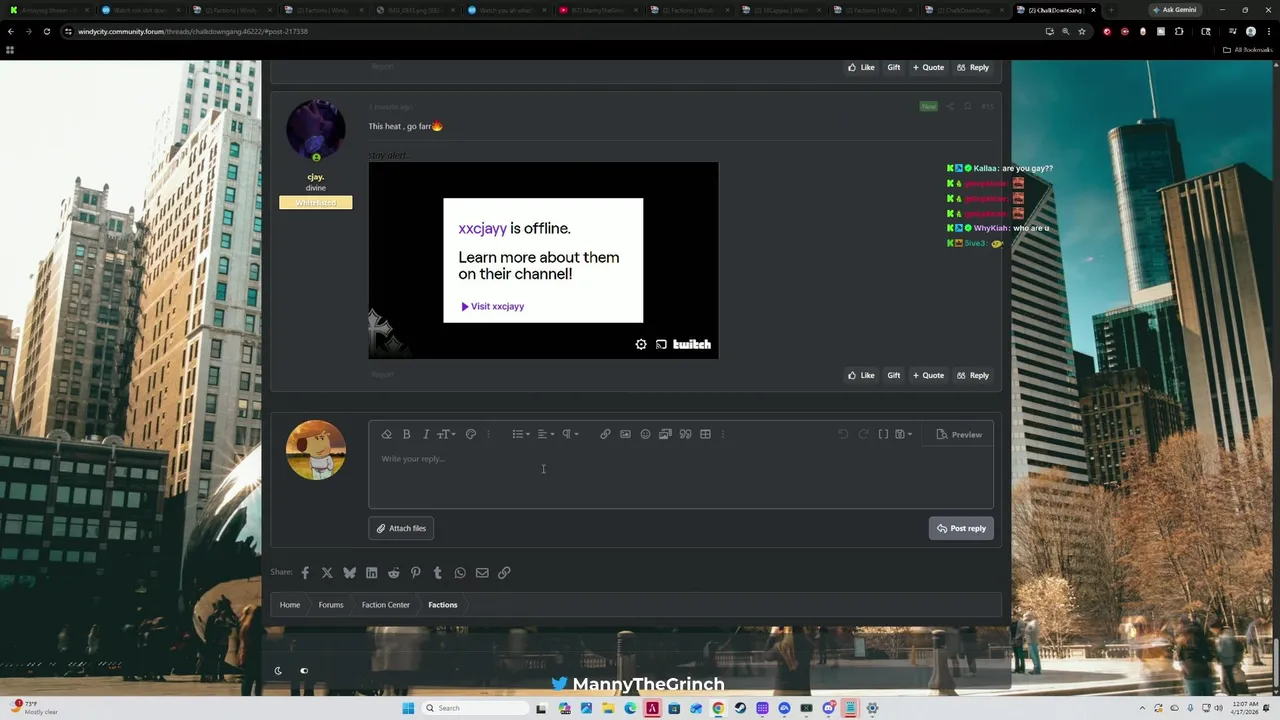Bookmark cjay's post
The image size is (1280, 720).
[x=967, y=106]
